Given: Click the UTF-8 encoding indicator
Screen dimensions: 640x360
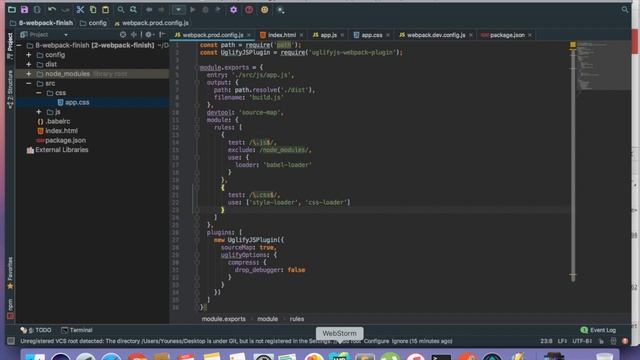Looking at the screenshot, I should [x=582, y=341].
